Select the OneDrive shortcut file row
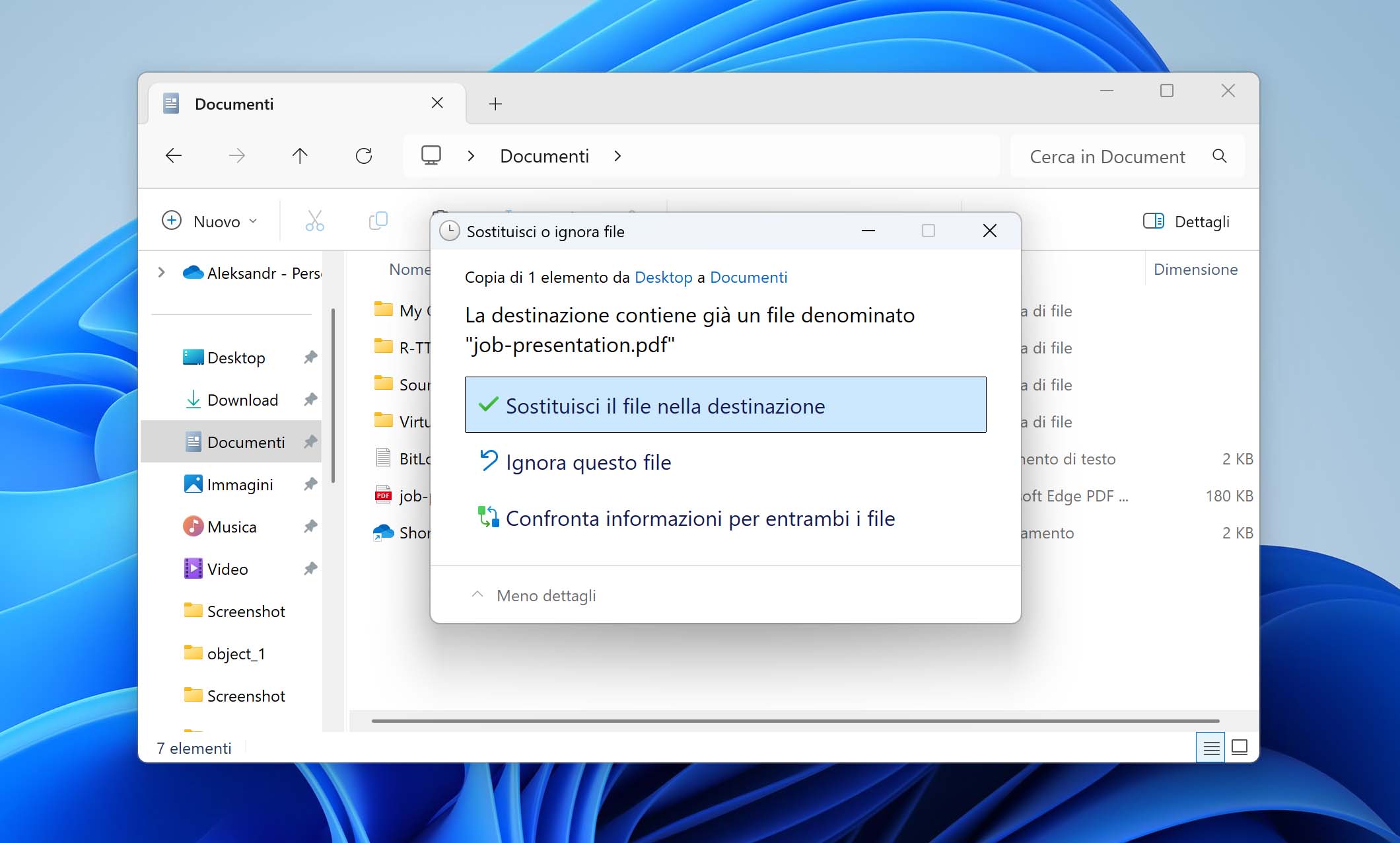Viewport: 1400px width, 843px height. click(402, 532)
